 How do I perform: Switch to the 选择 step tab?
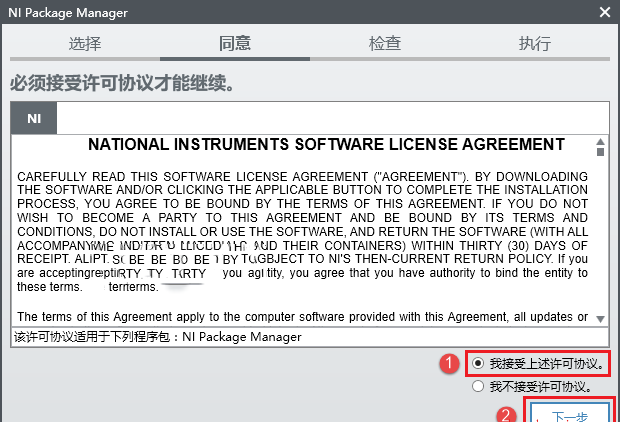point(85,44)
